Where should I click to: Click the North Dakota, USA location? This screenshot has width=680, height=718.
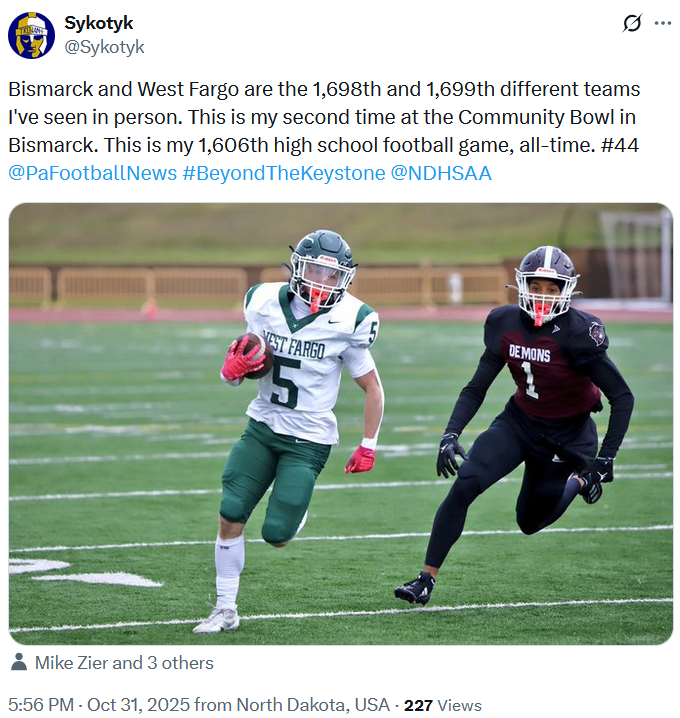[x=313, y=704]
